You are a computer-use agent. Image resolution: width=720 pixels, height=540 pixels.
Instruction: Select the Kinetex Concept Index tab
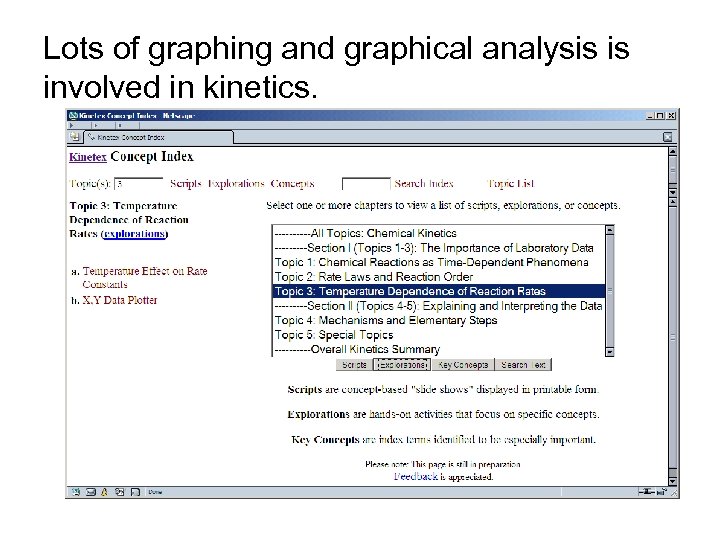click(158, 137)
